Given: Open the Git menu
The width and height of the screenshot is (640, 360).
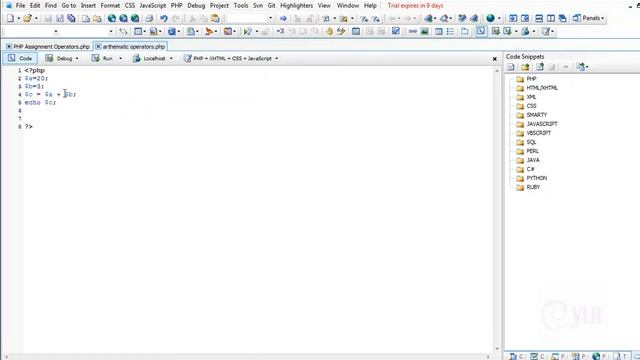Looking at the screenshot, I should pos(271,6).
